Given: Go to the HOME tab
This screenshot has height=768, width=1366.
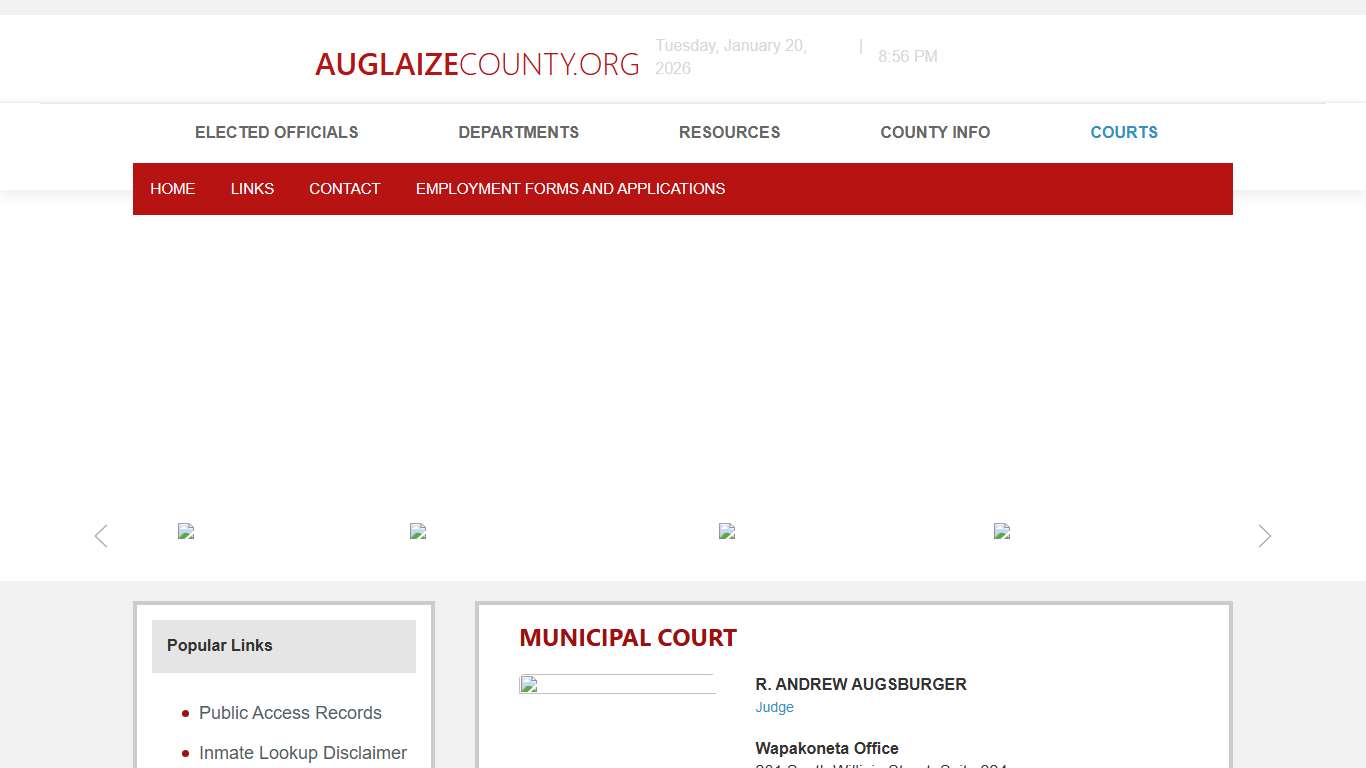Looking at the screenshot, I should (172, 188).
